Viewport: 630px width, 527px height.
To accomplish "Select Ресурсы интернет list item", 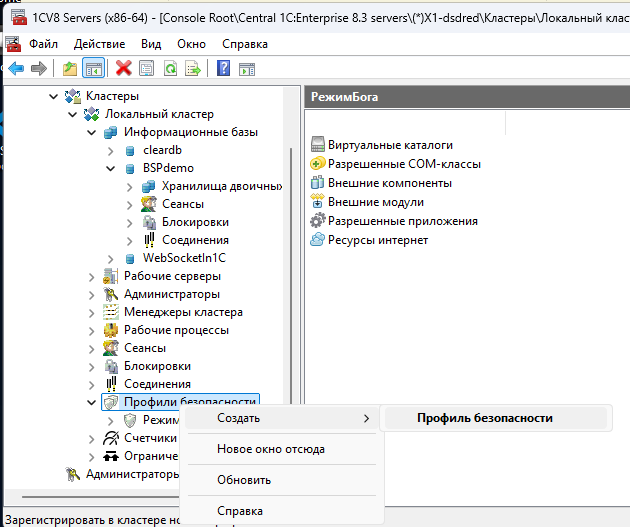I will [378, 240].
